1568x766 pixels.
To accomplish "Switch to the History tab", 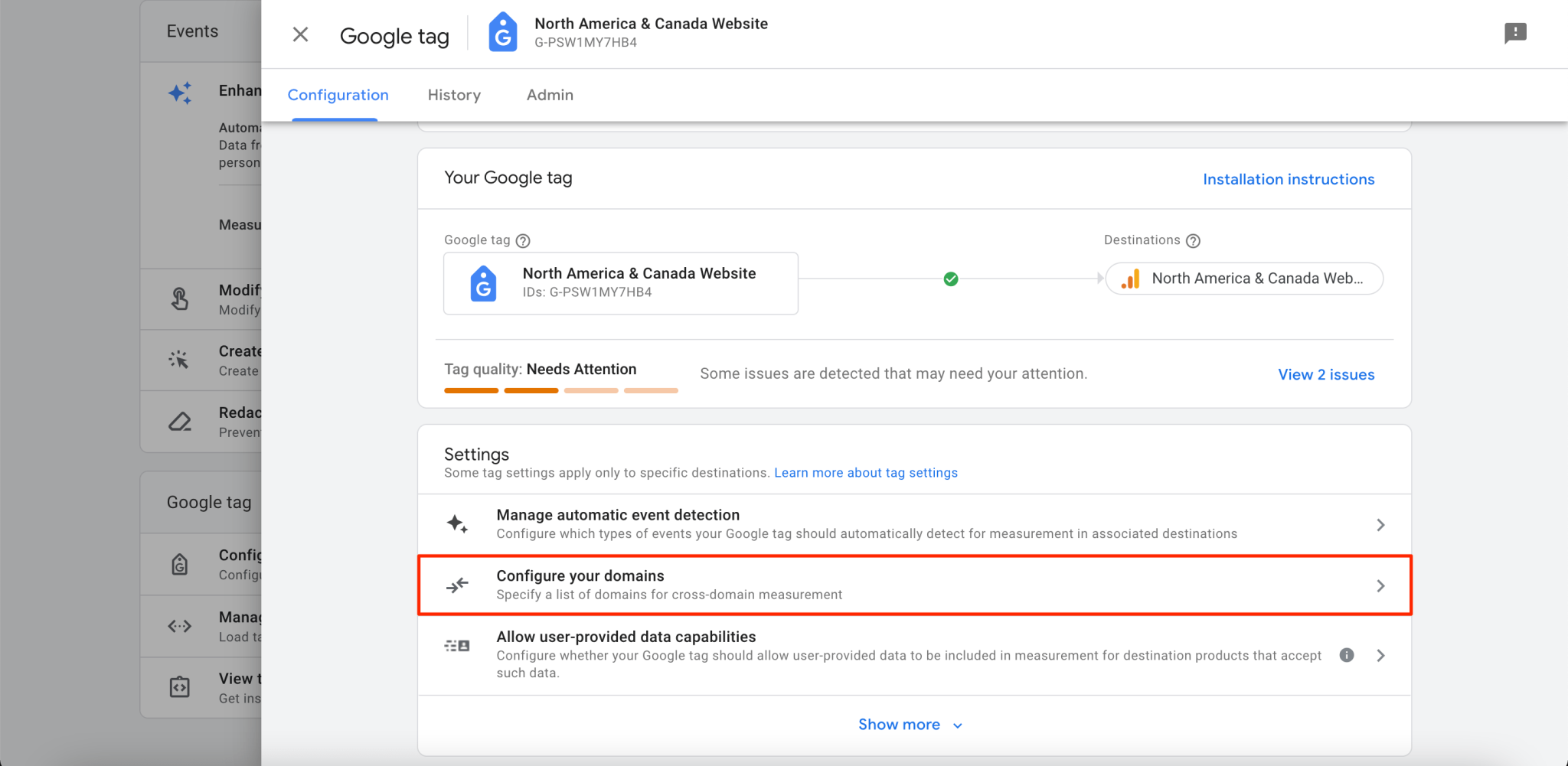I will click(454, 95).
